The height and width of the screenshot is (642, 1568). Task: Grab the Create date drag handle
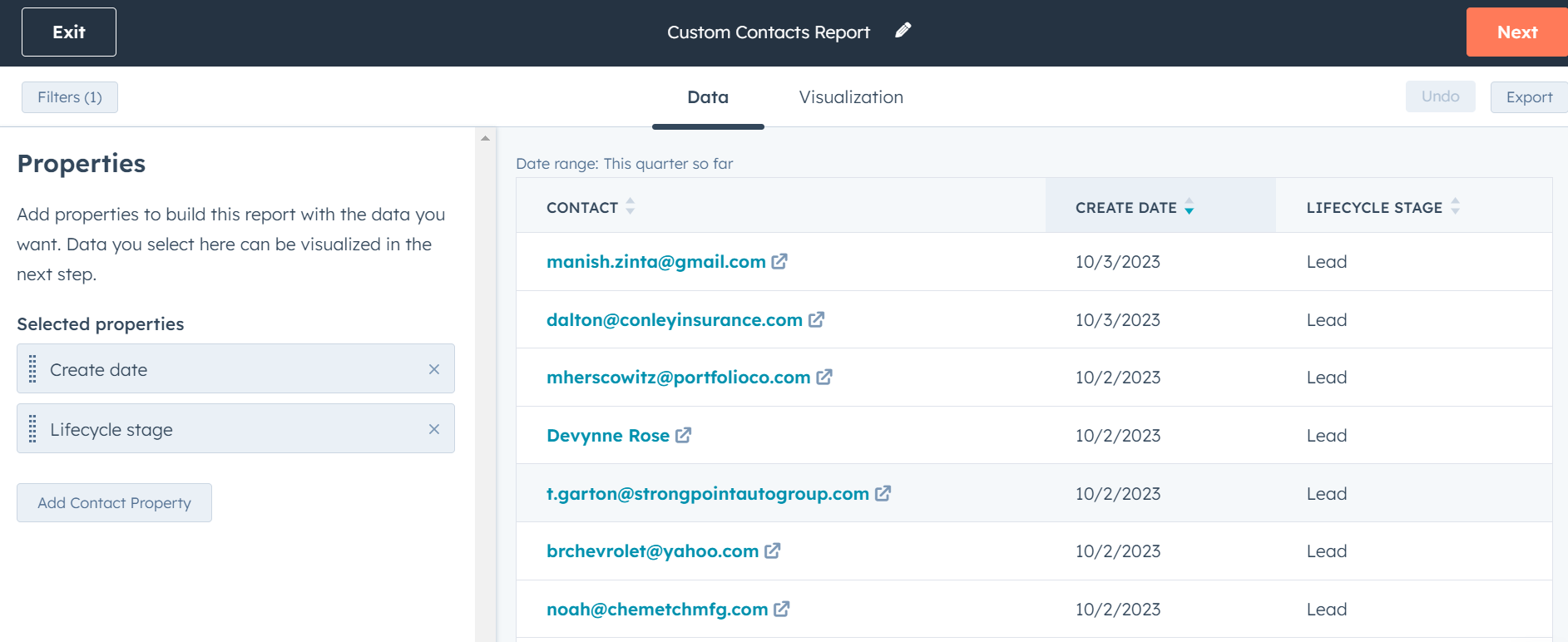pyautogui.click(x=32, y=369)
